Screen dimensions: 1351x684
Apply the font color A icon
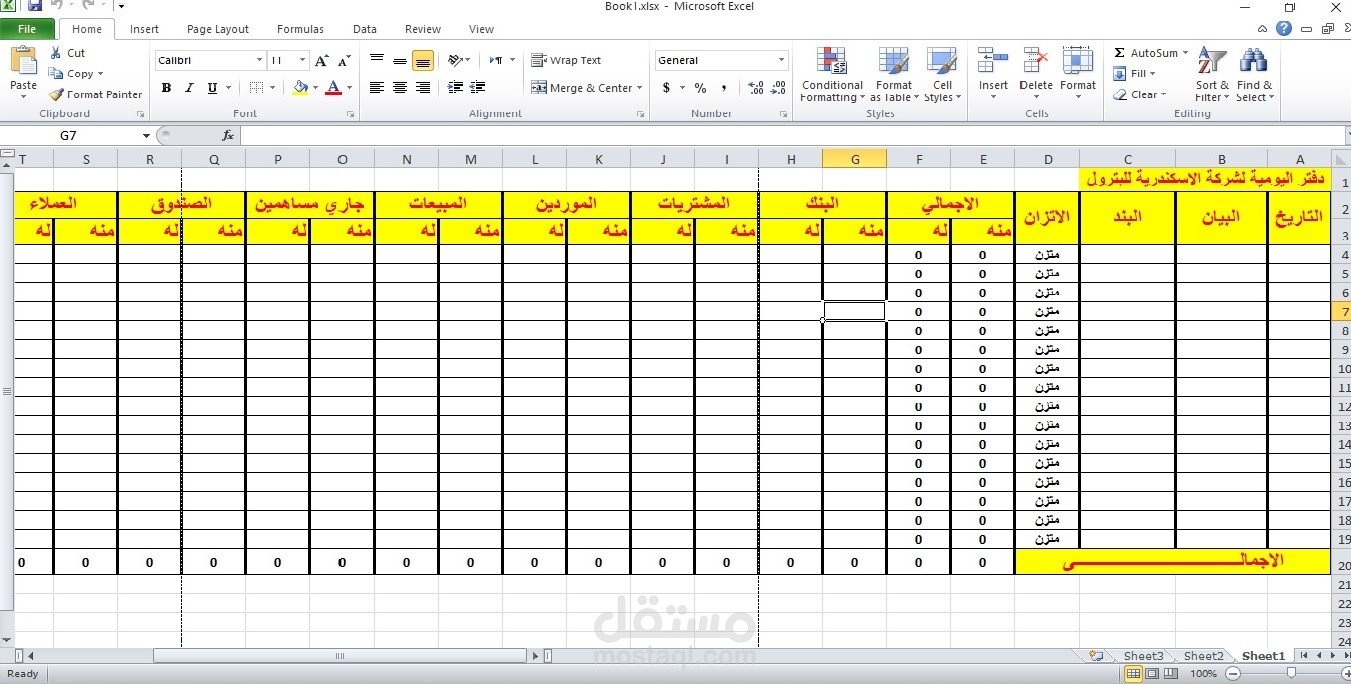(333, 88)
